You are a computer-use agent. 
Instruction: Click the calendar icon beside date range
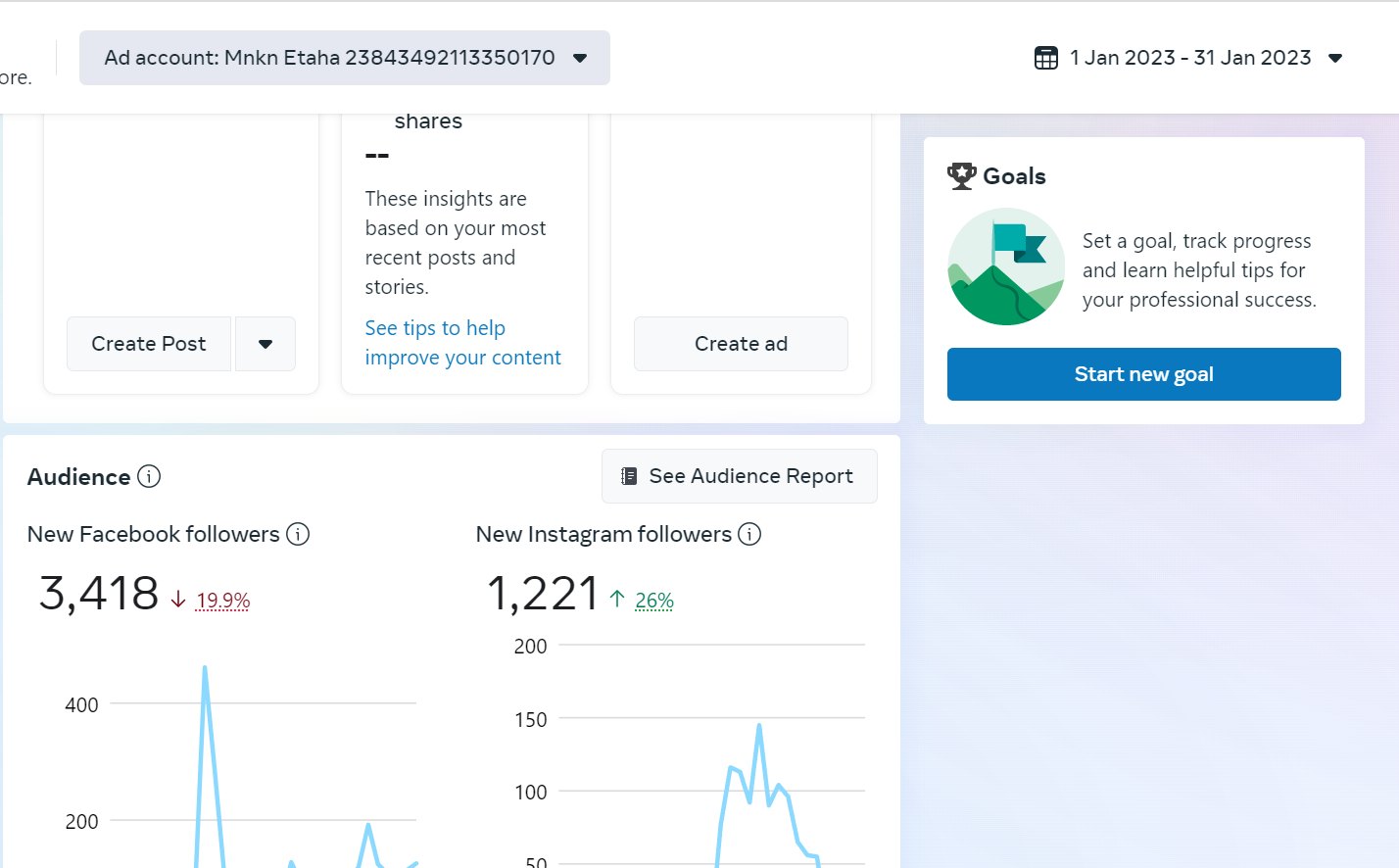click(1045, 58)
